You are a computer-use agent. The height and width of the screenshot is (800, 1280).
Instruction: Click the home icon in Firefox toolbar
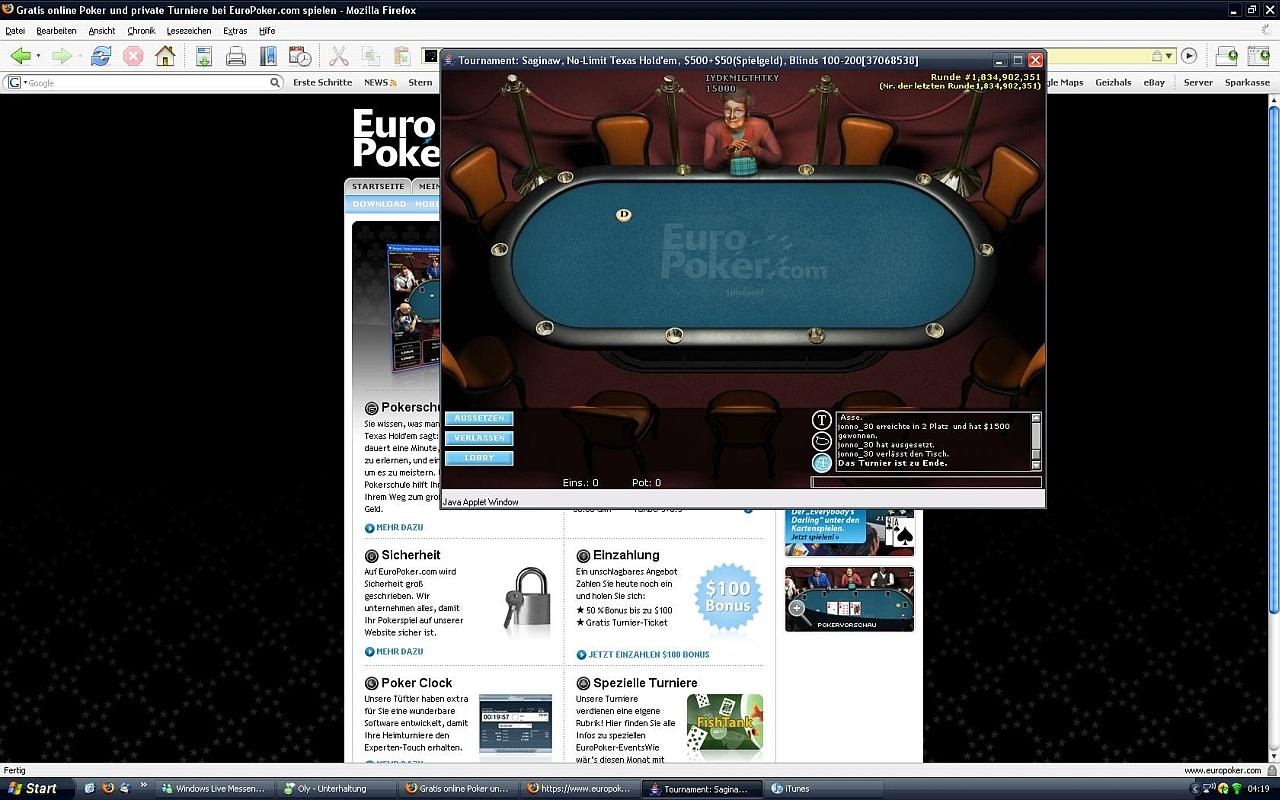[165, 56]
